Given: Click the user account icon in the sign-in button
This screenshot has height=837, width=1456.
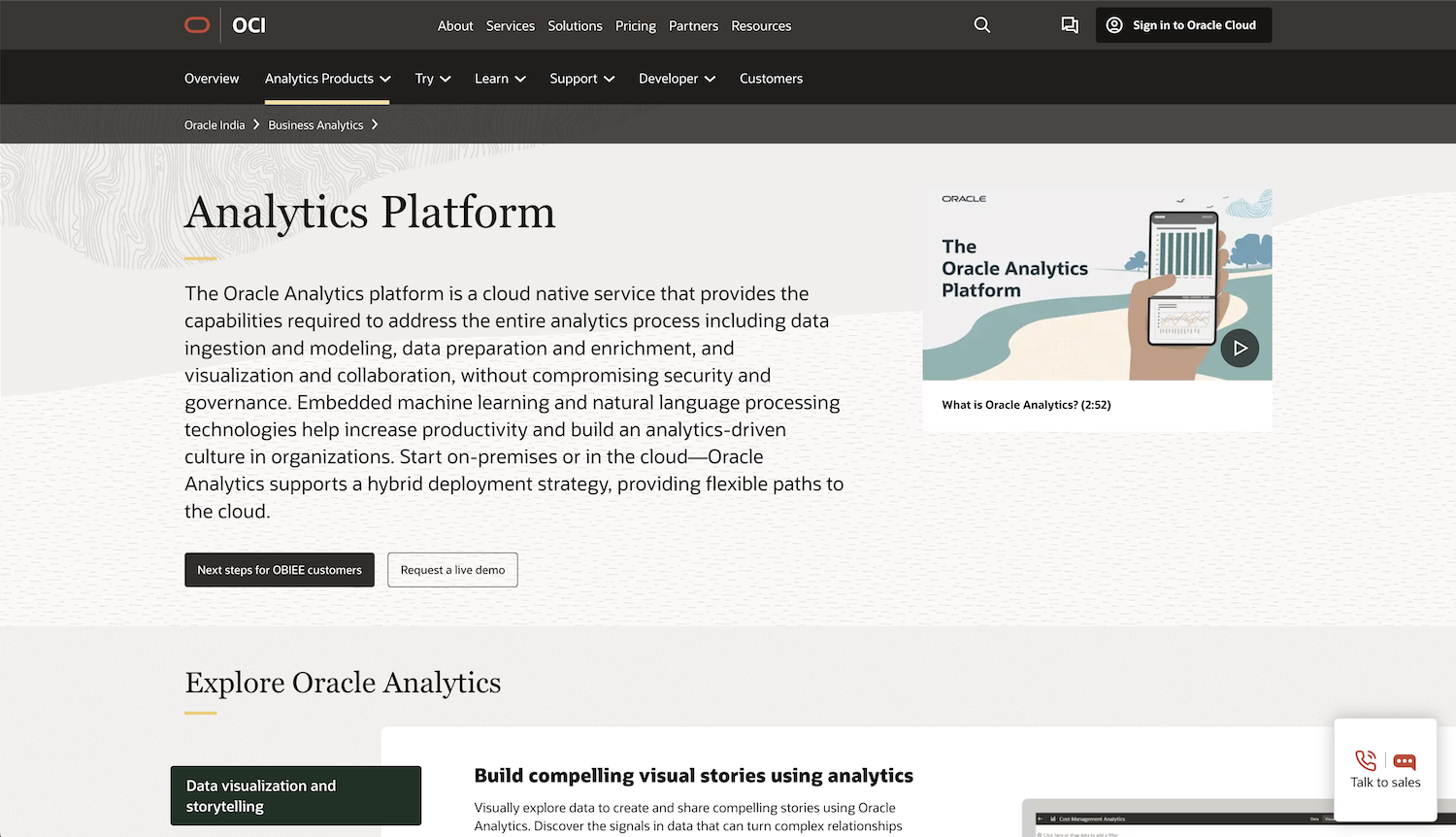Looking at the screenshot, I should click(x=1114, y=25).
